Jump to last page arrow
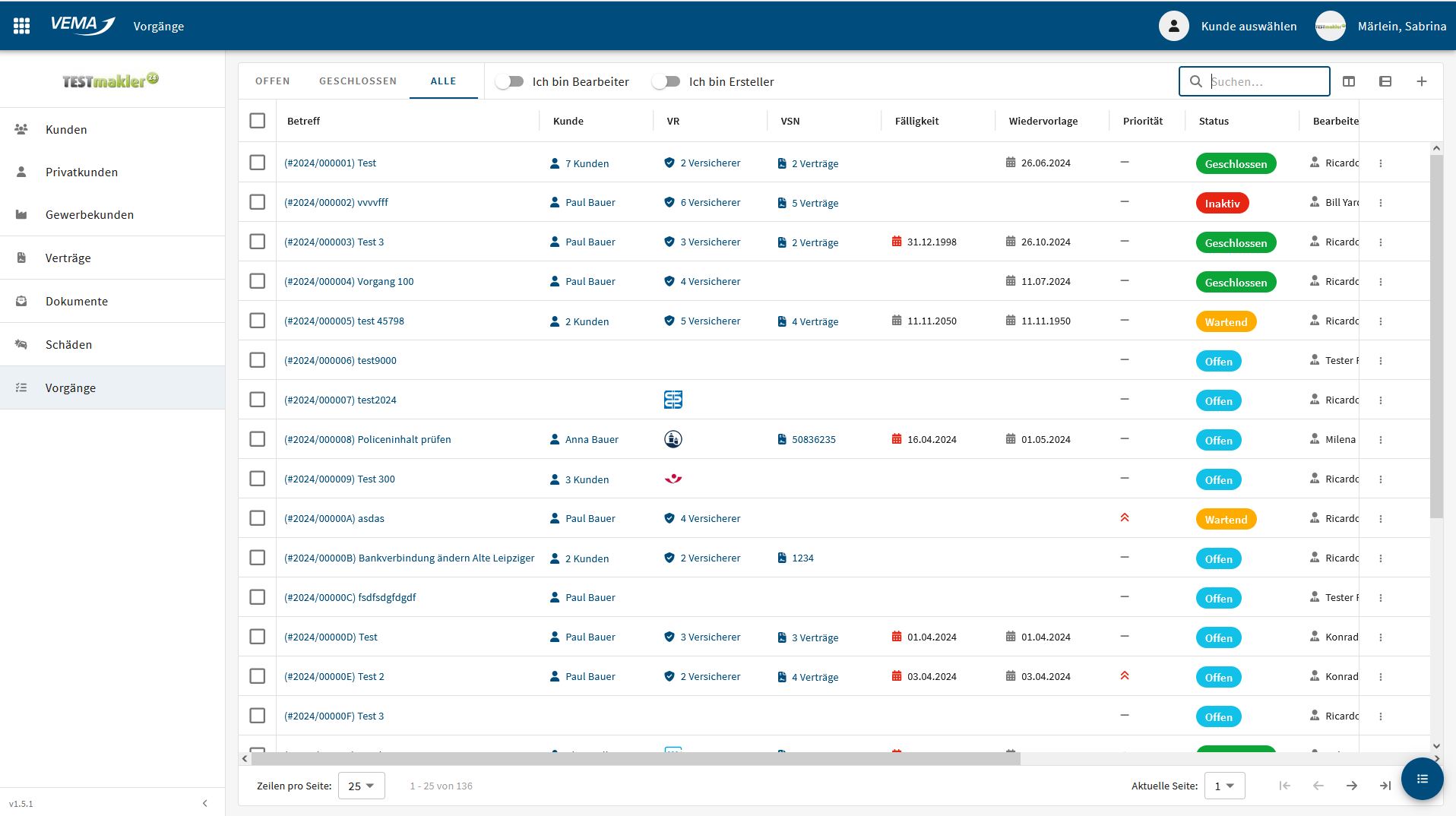 [1385, 786]
